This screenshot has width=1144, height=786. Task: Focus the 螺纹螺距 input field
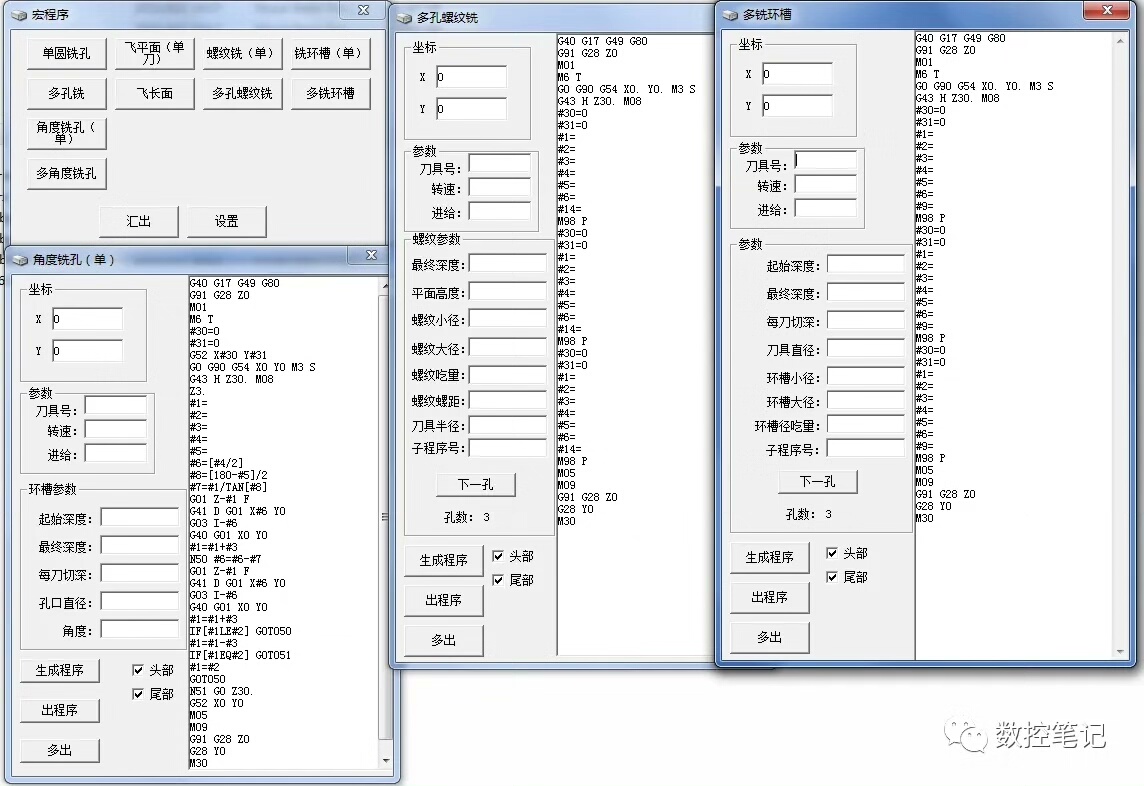click(507, 401)
